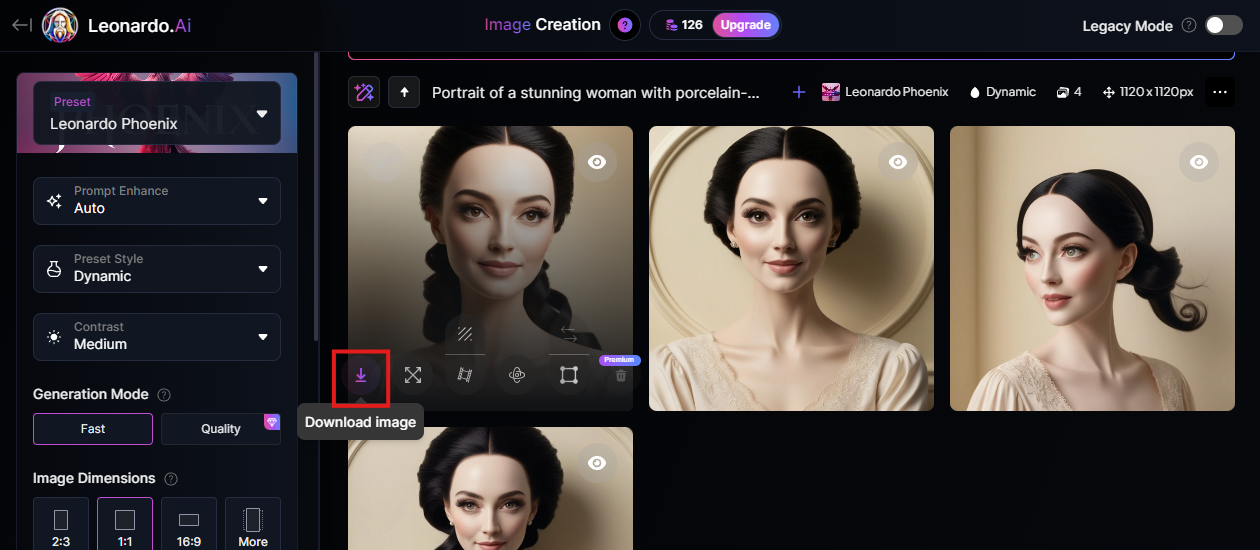The image size is (1260, 550).
Task: Select the 2:3 image dimension
Action: [61, 526]
